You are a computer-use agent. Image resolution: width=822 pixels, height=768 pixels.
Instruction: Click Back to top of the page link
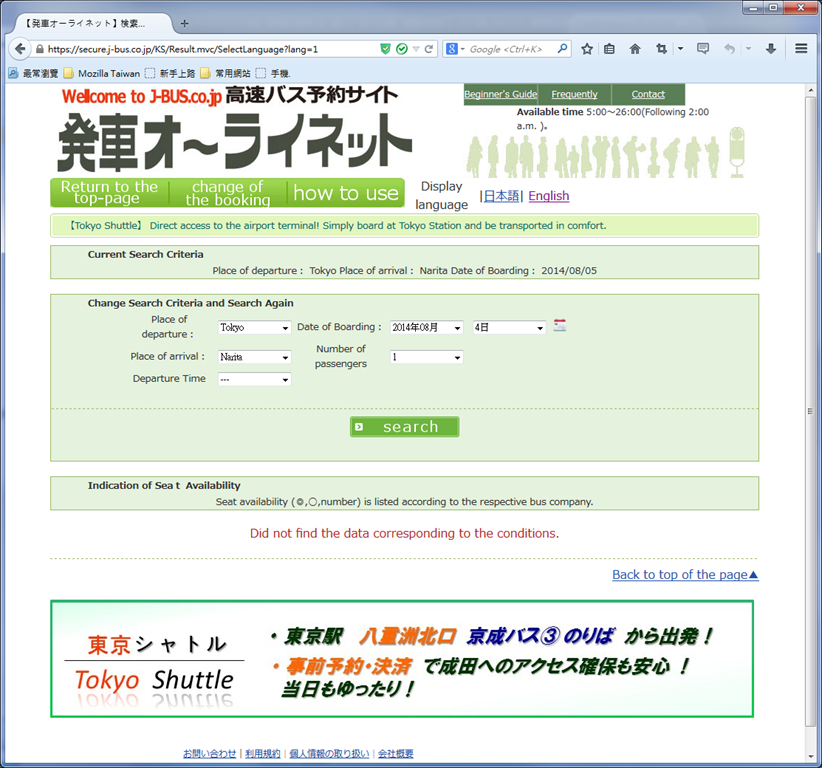(685, 575)
